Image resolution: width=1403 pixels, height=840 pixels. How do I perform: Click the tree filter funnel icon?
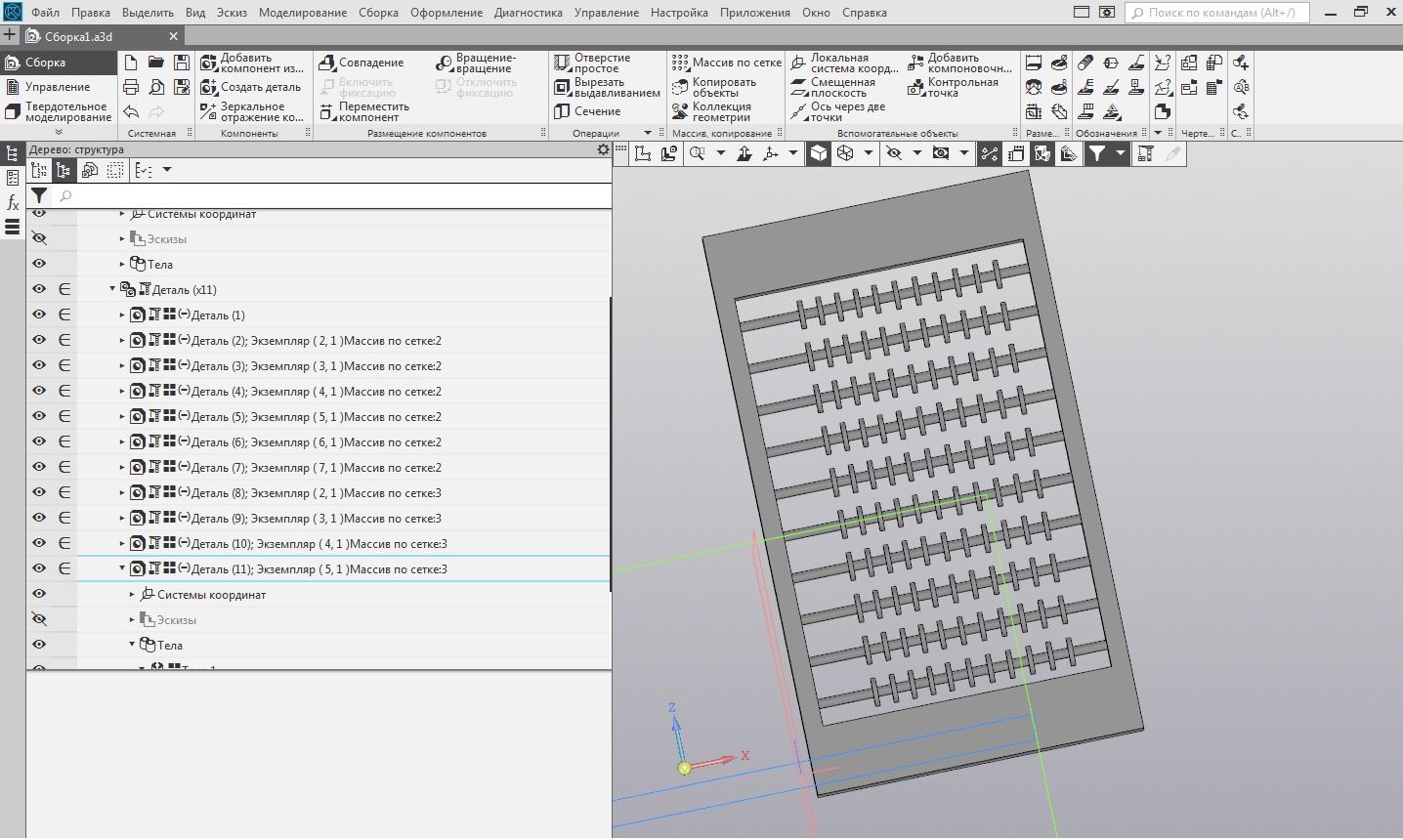[39, 196]
